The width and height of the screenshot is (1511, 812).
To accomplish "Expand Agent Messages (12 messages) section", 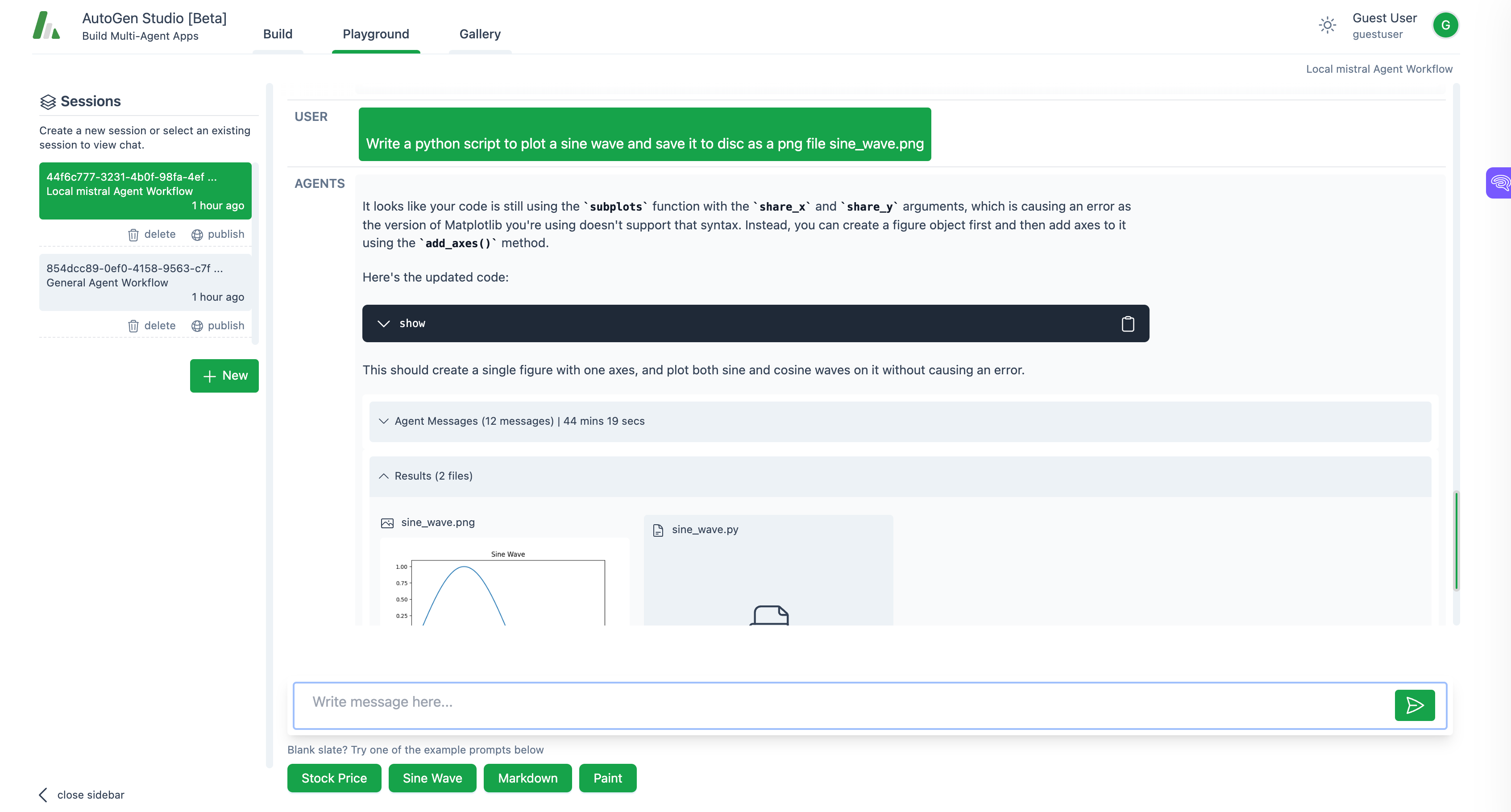I will [519, 422].
